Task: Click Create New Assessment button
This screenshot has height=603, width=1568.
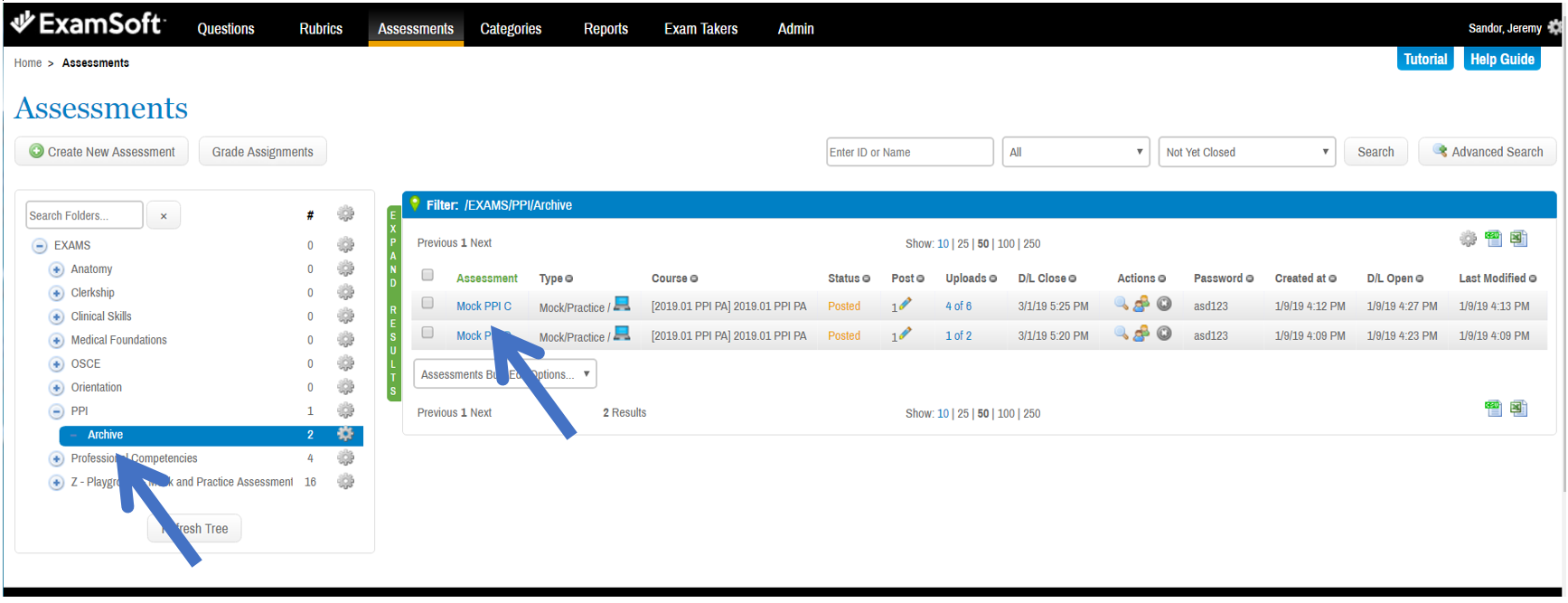Action: point(101,152)
